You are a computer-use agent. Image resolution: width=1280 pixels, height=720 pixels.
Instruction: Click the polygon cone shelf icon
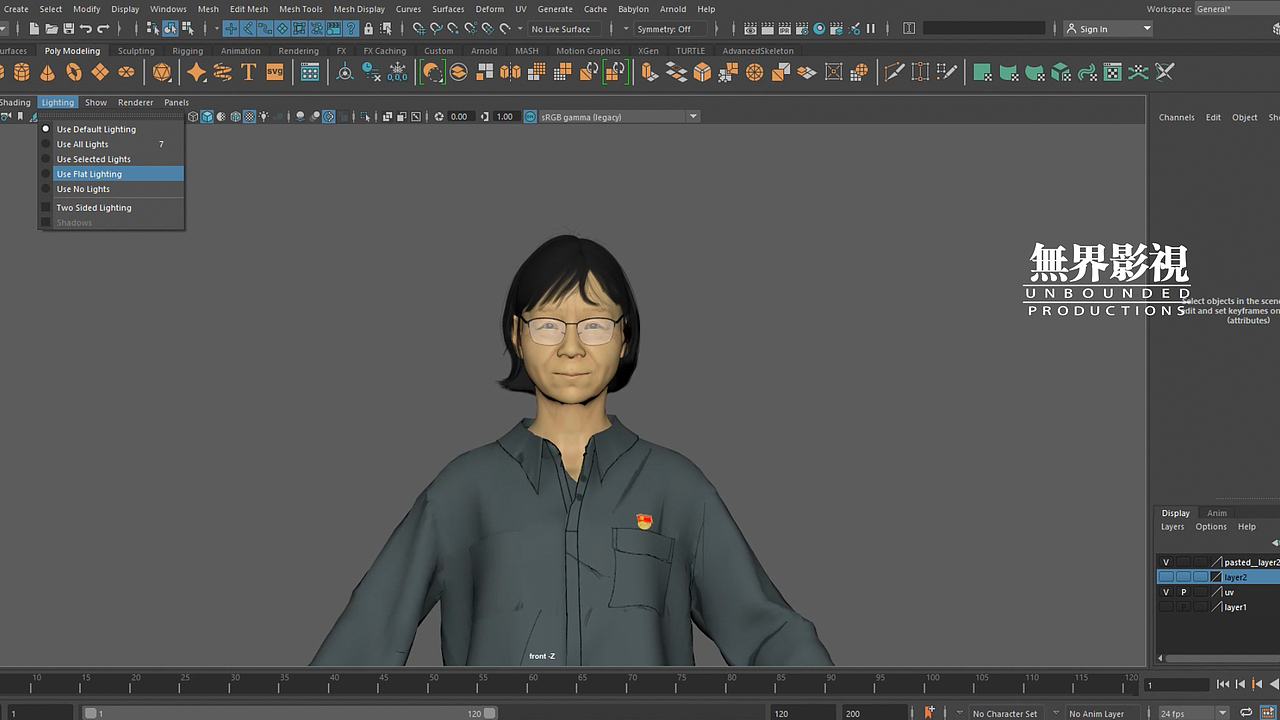point(48,72)
